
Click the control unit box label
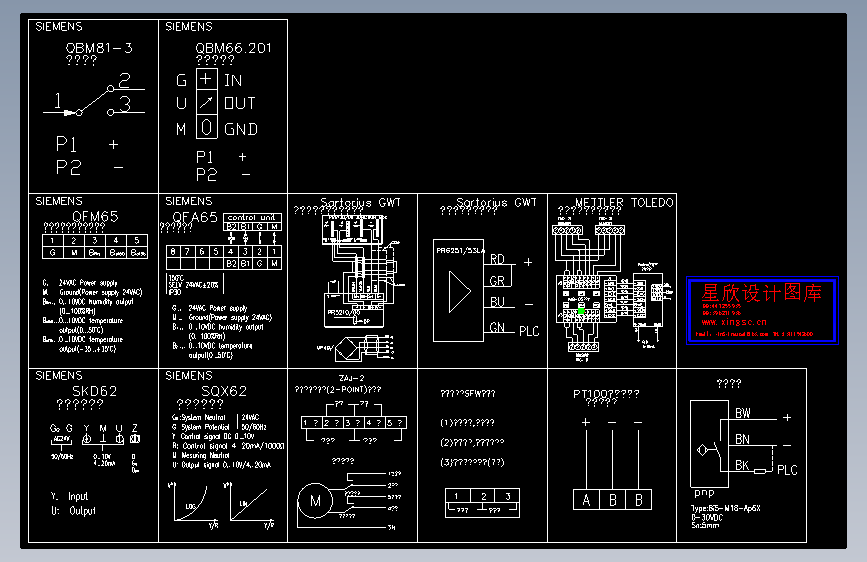(252, 218)
